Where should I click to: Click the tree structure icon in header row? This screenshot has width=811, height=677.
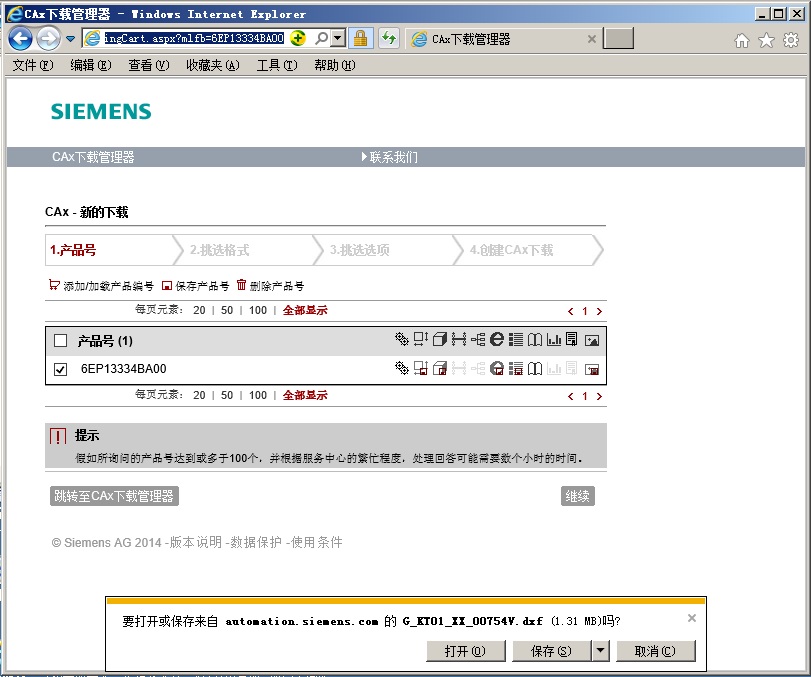tap(478, 339)
